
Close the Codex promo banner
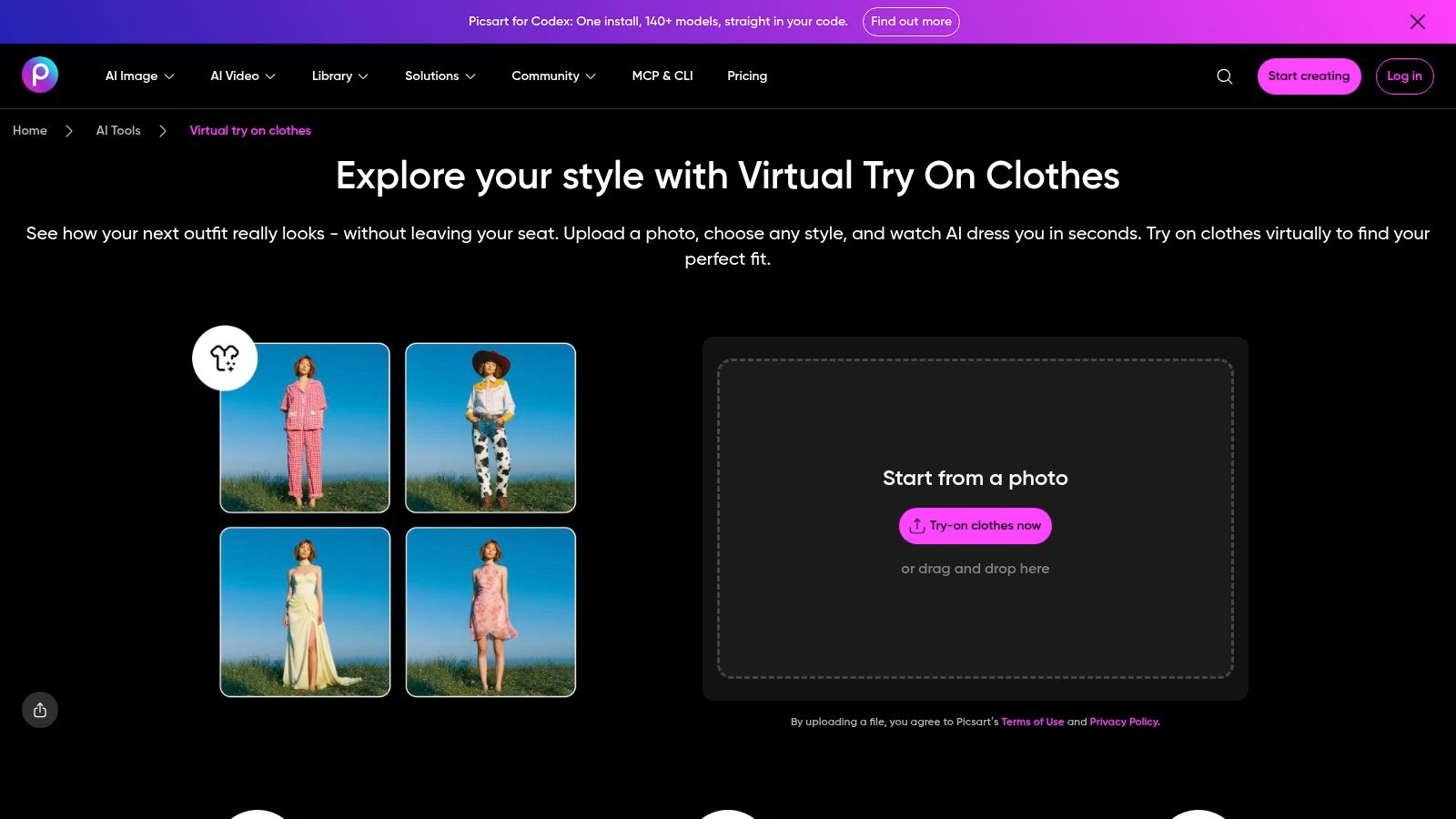point(1418,22)
